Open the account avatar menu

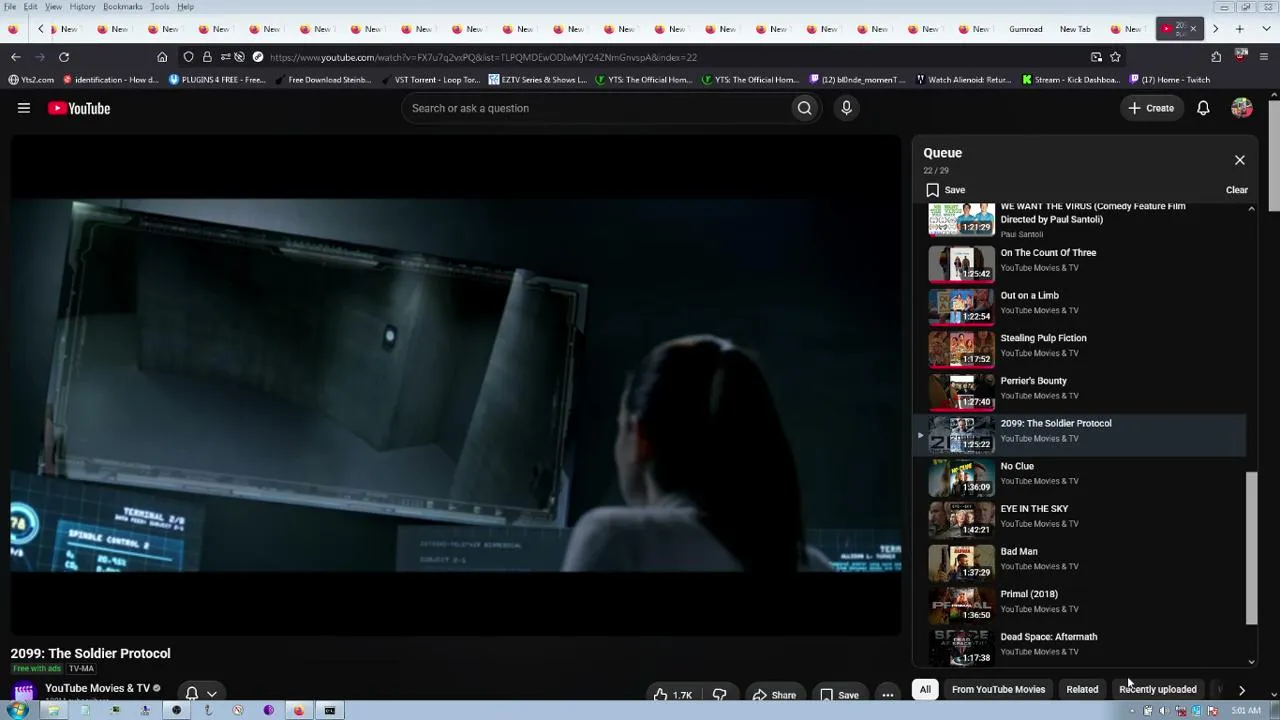tap(1242, 108)
